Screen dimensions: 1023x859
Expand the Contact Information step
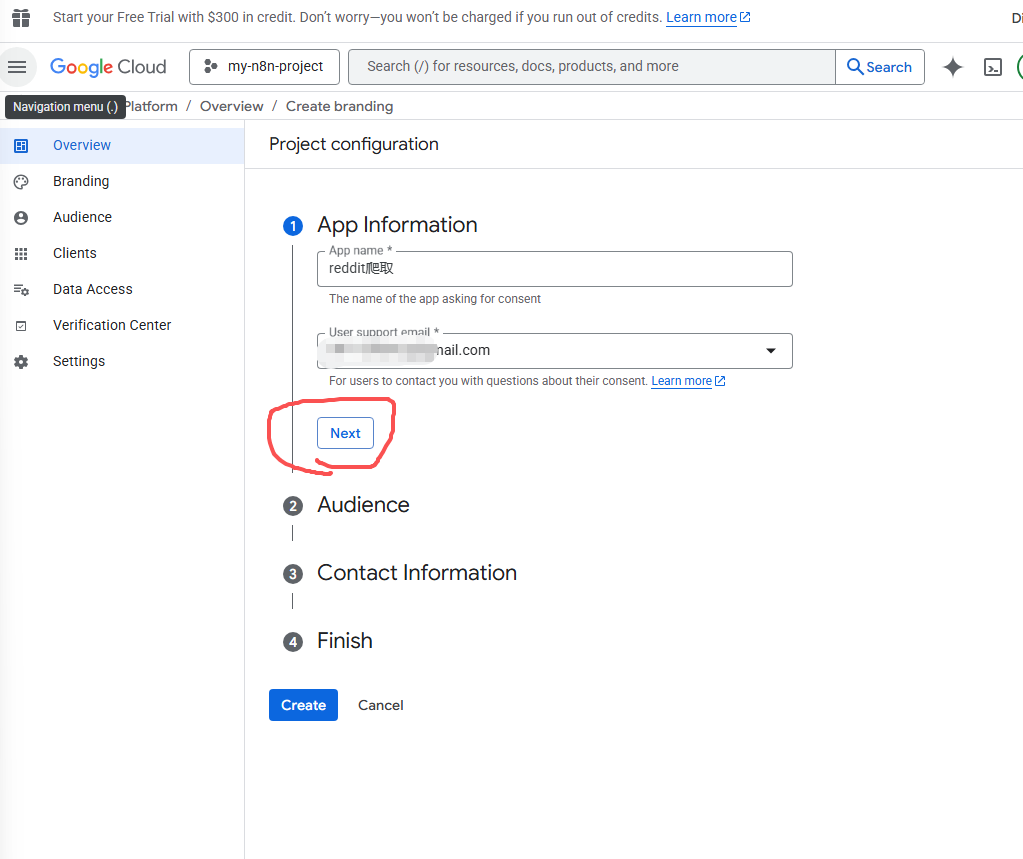tap(416, 573)
